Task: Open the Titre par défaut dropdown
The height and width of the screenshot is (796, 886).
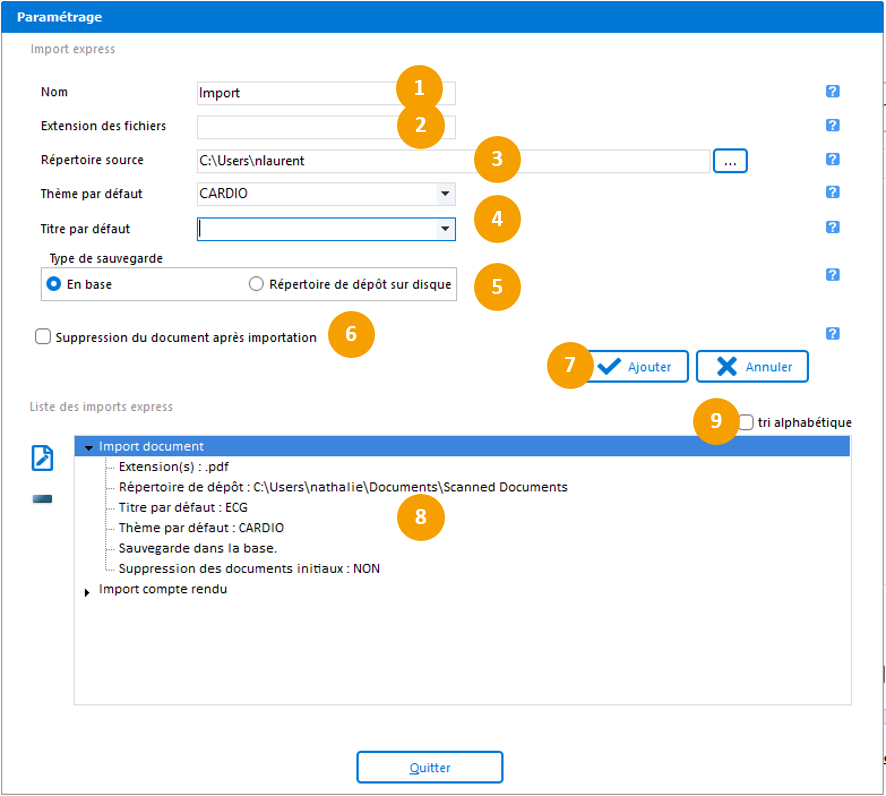Action: [444, 229]
